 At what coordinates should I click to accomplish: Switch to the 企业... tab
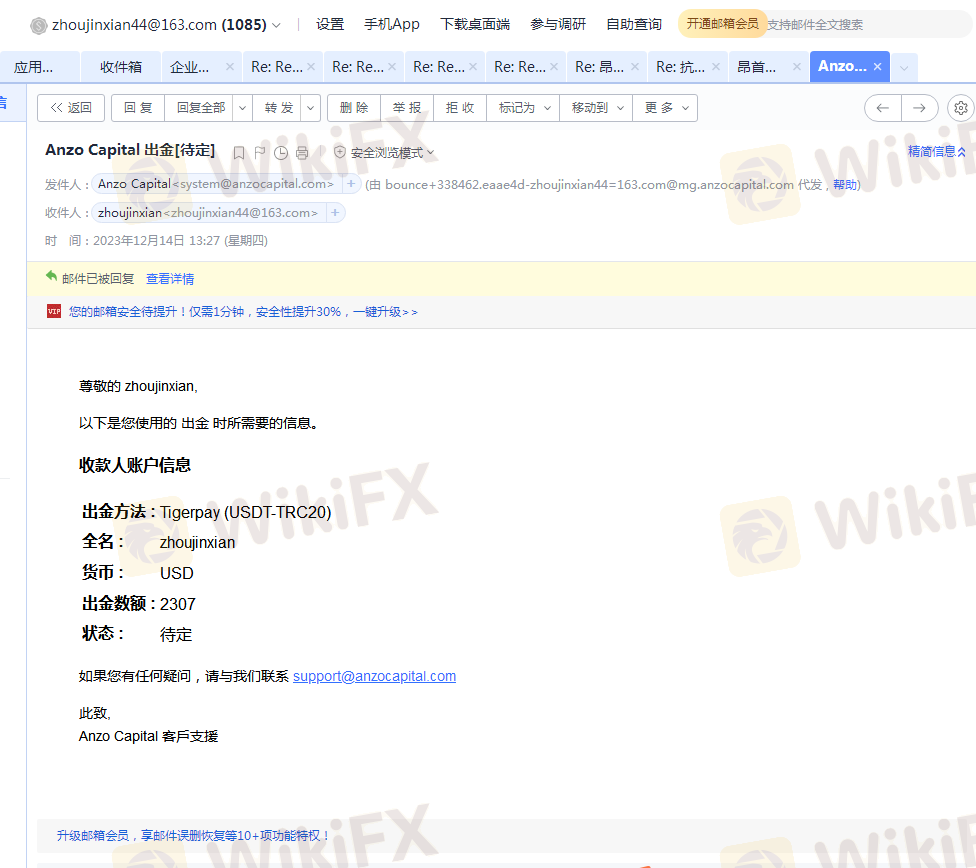(190, 67)
